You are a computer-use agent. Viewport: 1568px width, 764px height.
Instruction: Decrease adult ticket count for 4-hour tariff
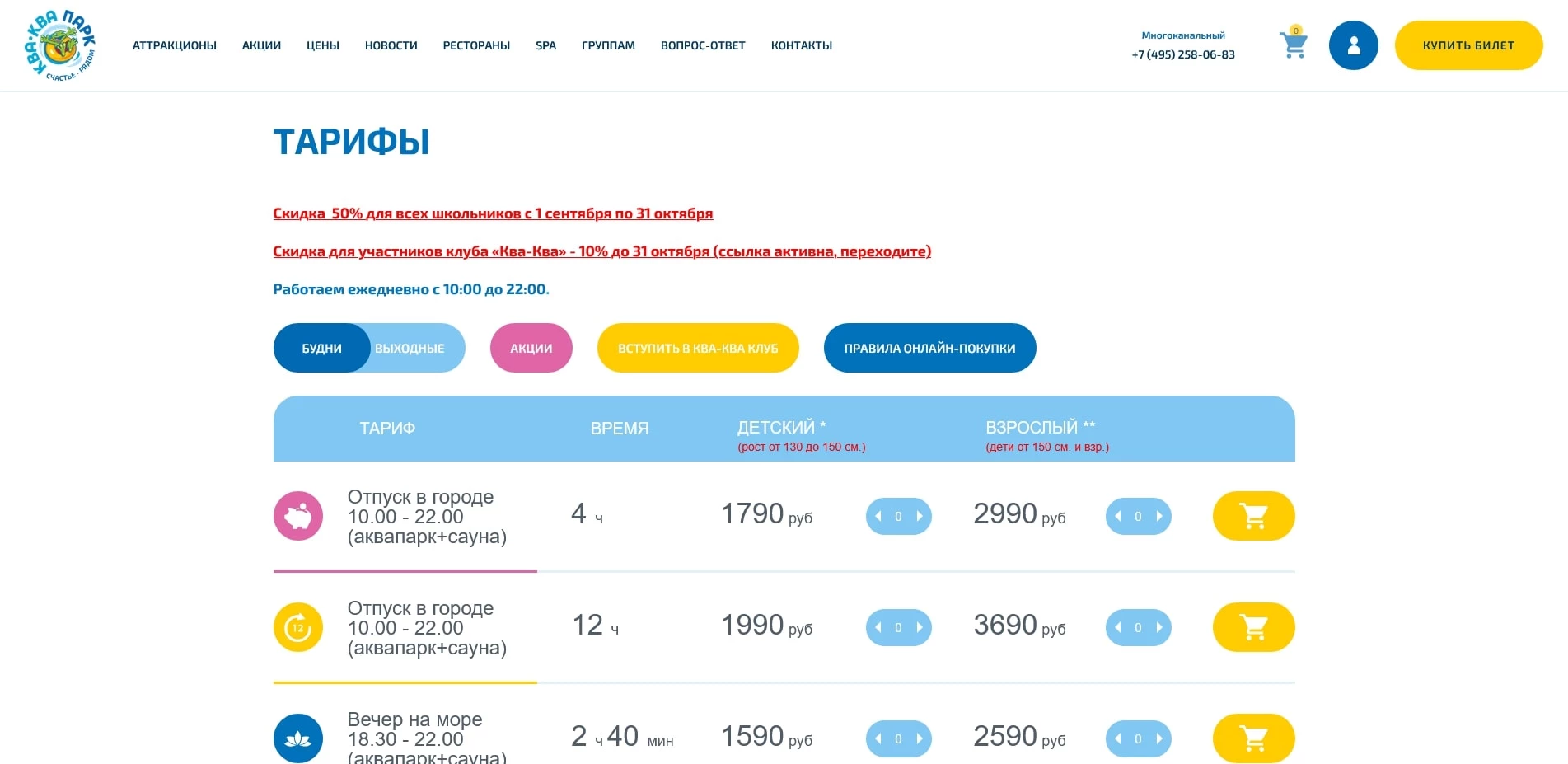[1118, 517]
